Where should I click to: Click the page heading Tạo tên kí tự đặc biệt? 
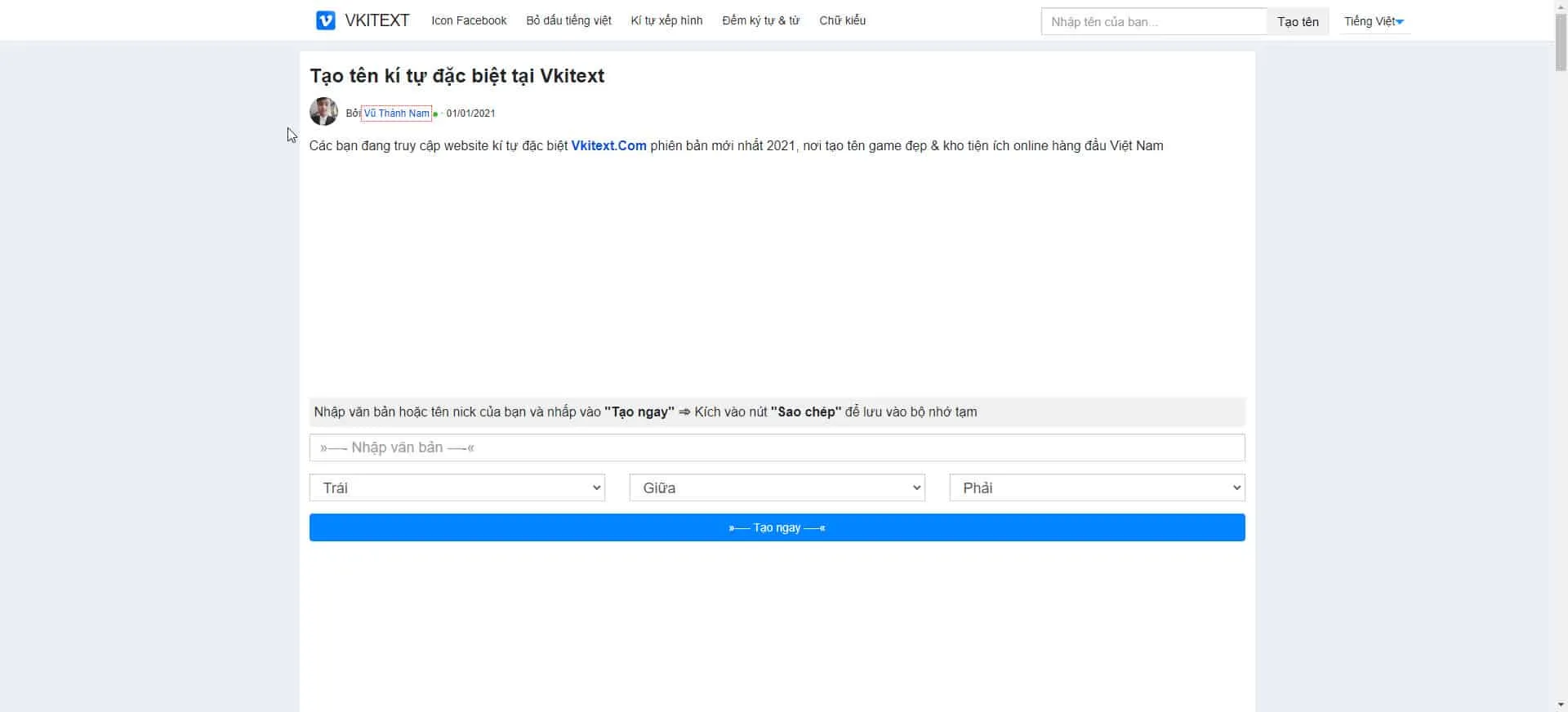coord(457,76)
